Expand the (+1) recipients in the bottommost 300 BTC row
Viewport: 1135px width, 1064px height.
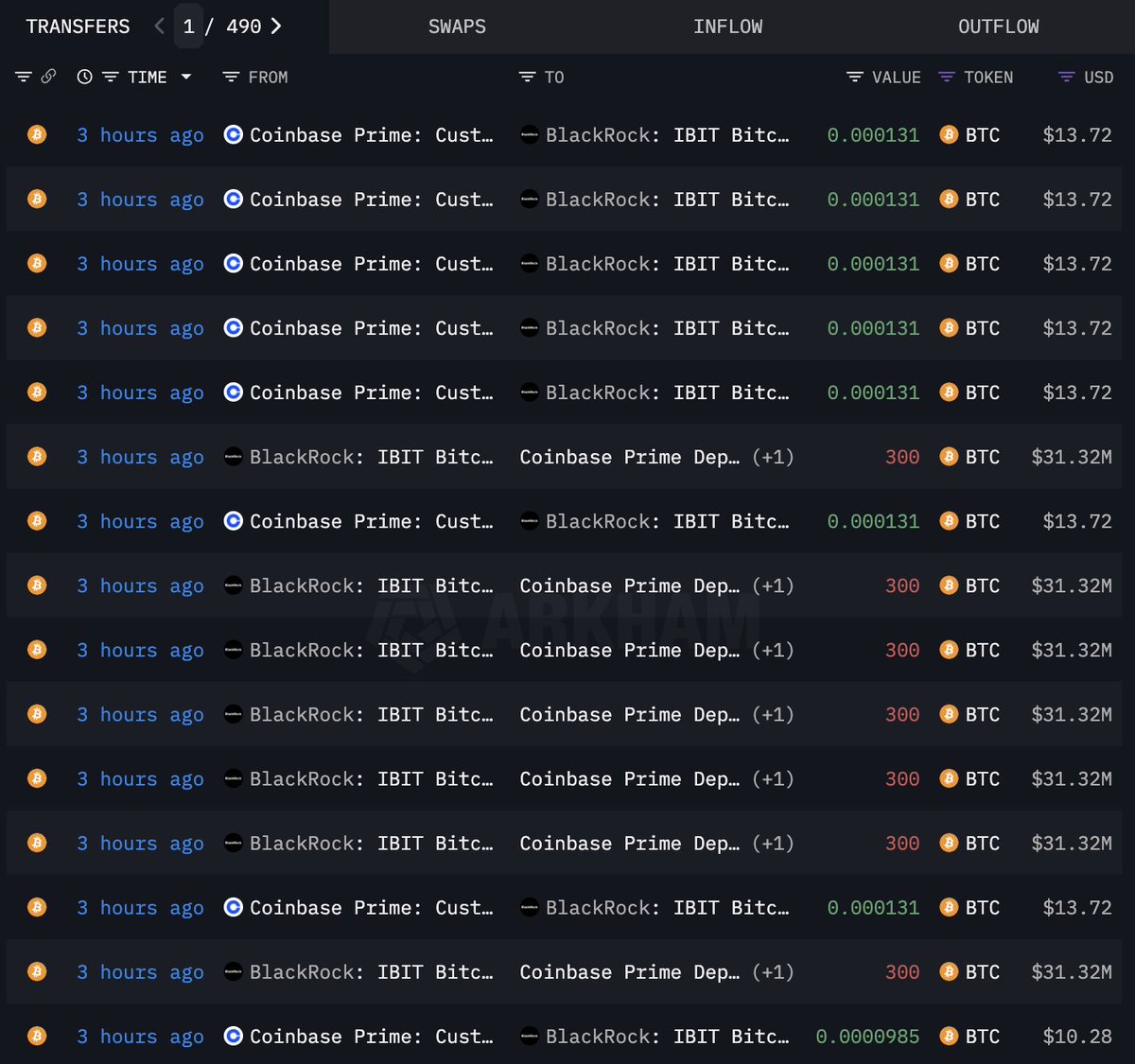[773, 972]
